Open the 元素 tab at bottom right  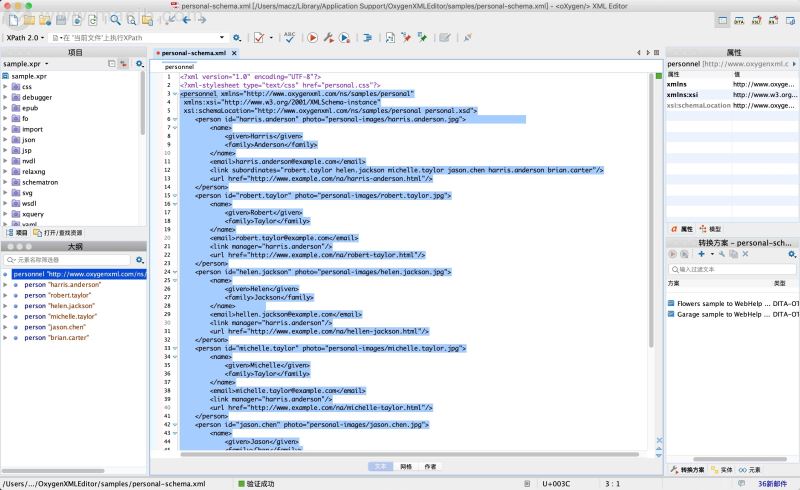click(x=749, y=470)
